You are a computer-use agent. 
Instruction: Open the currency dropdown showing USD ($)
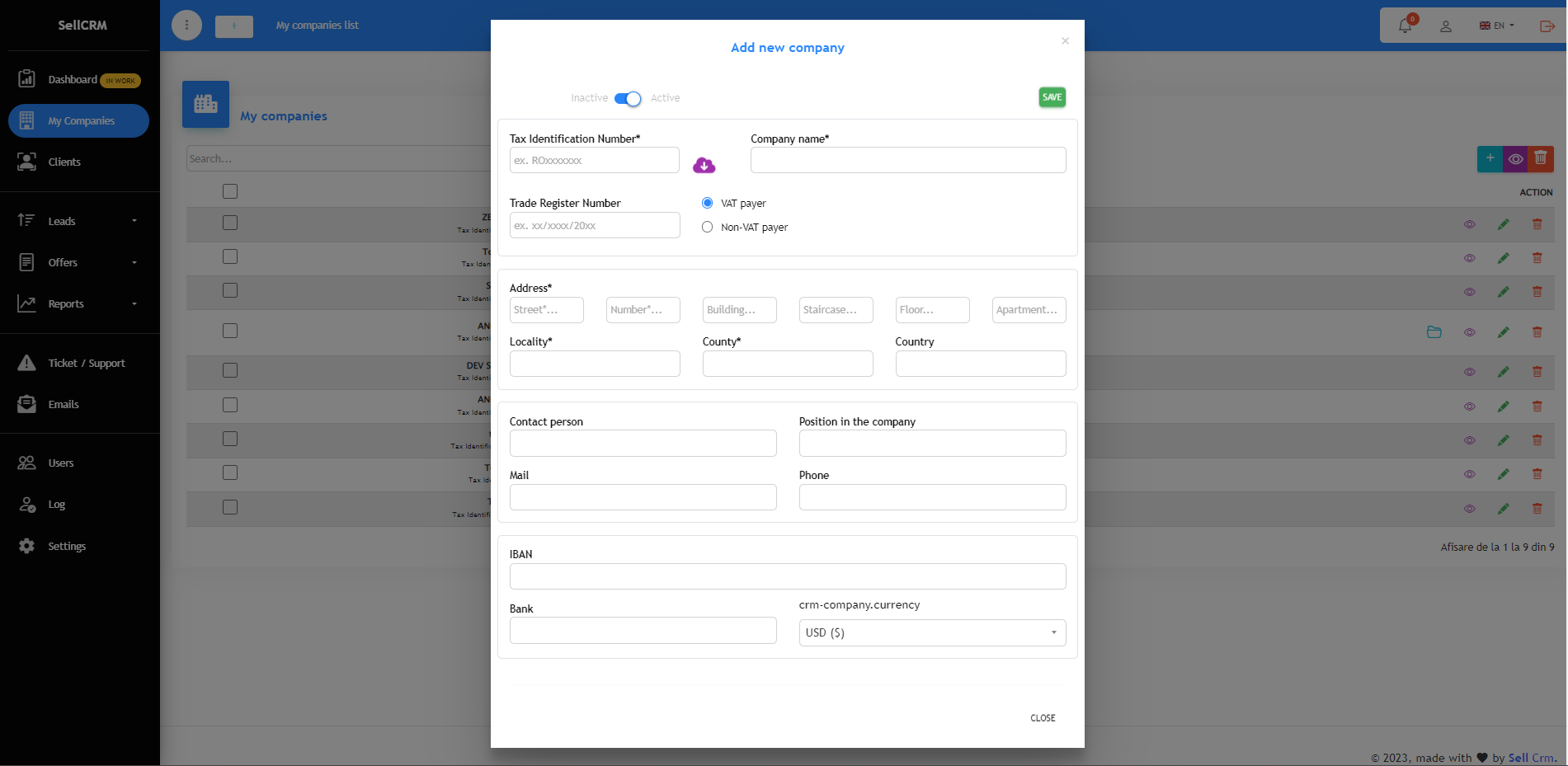(932, 632)
